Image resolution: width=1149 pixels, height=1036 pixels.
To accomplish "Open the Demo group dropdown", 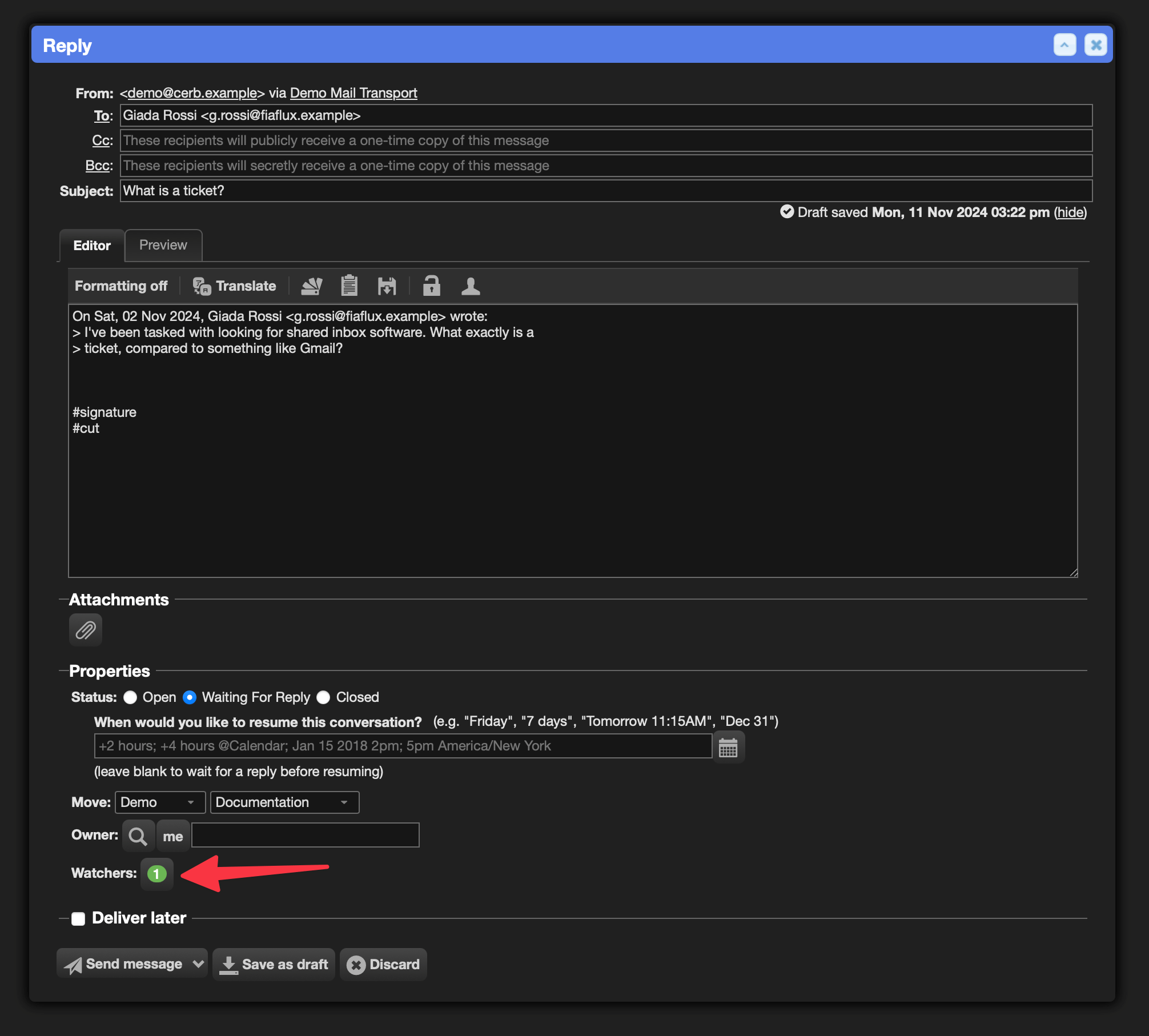I will click(x=159, y=802).
